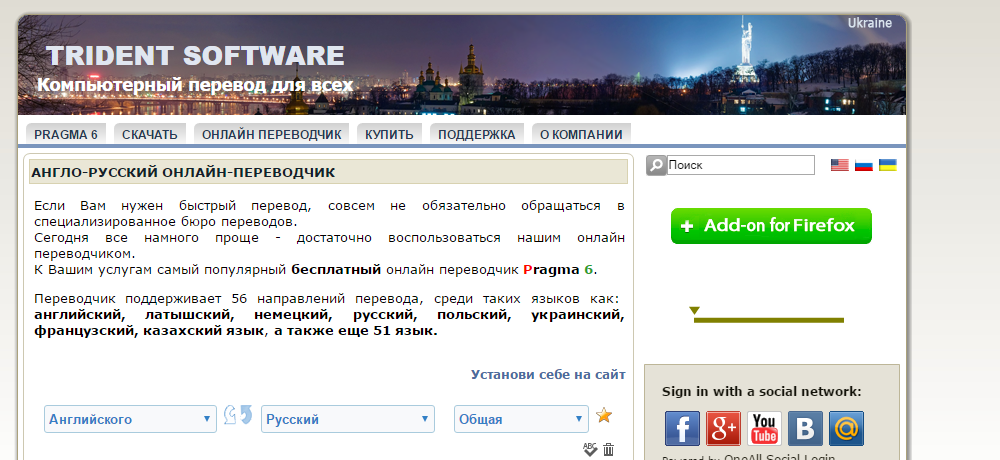Viewport: 1000px width, 460px height.
Task: Open the PRAGMA 6 tab
Action: point(66,135)
